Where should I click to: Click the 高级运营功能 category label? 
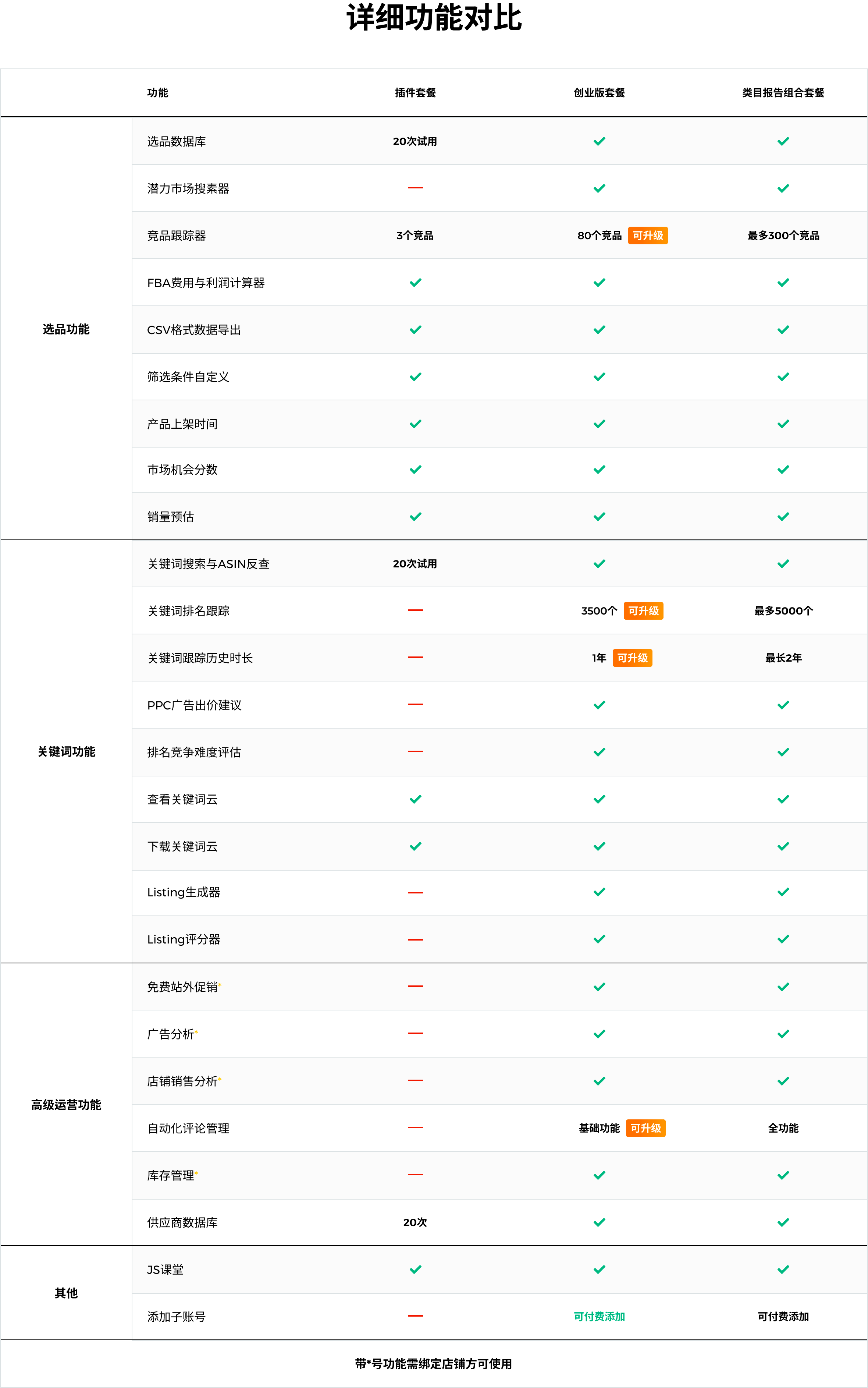[x=66, y=1105]
